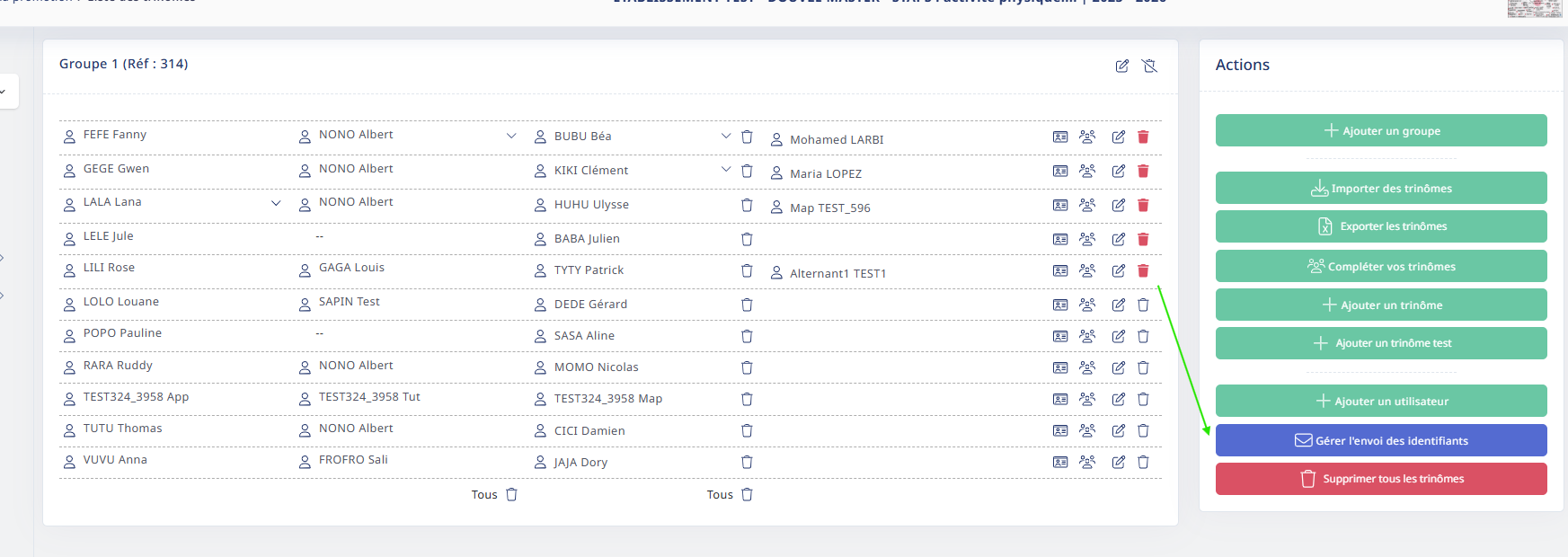
Task: Select Exporter les trinômes
Action: pos(1380,226)
